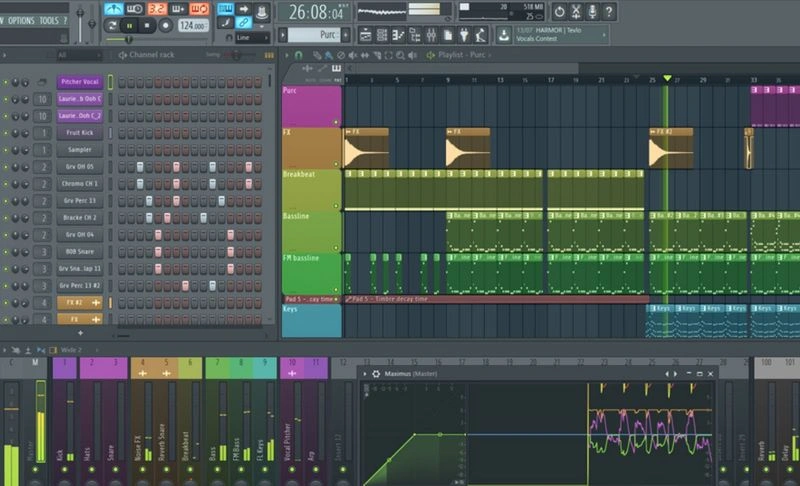Toggle the Playlist magnet snap icon
Viewport: 800px width, 486px height.
tap(298, 55)
